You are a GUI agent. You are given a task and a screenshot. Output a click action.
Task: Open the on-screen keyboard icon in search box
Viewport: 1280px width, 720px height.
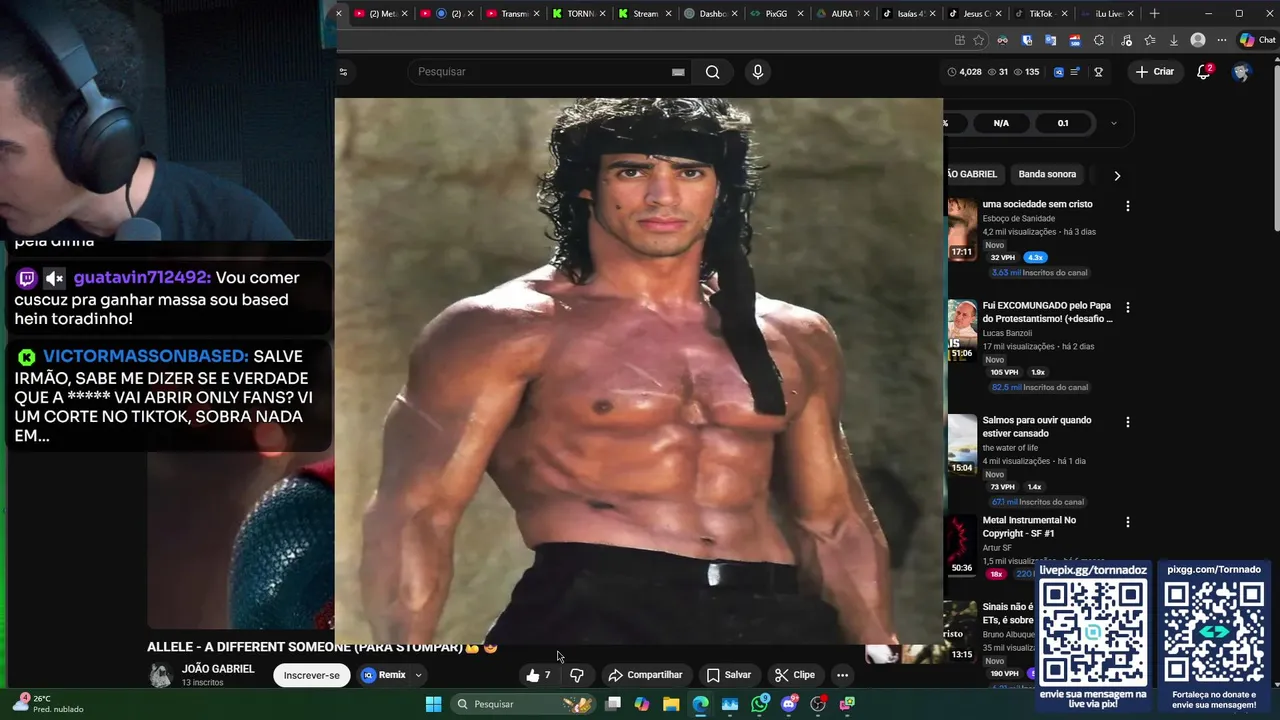point(678,72)
